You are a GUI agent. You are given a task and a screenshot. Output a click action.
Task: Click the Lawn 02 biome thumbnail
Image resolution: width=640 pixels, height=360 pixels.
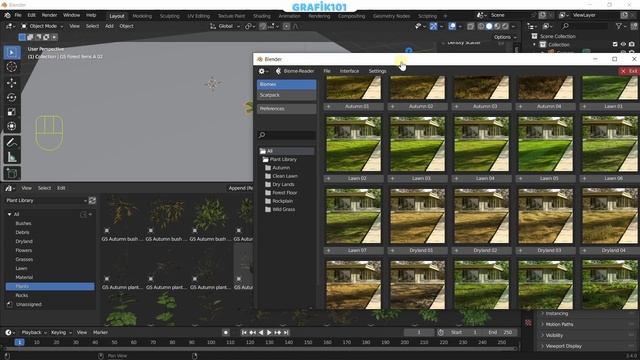tap(353, 144)
